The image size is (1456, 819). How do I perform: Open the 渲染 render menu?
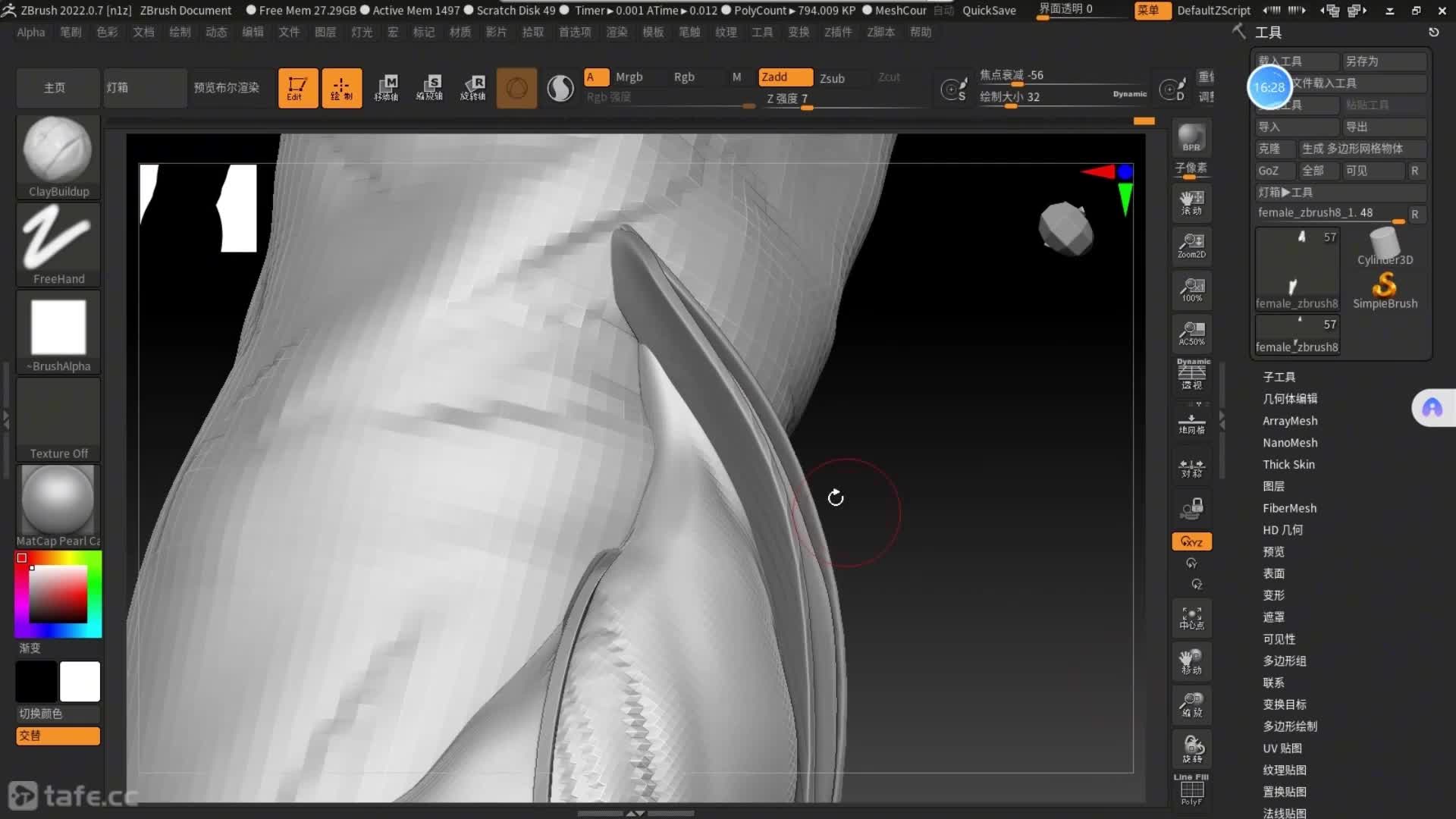[x=616, y=32]
